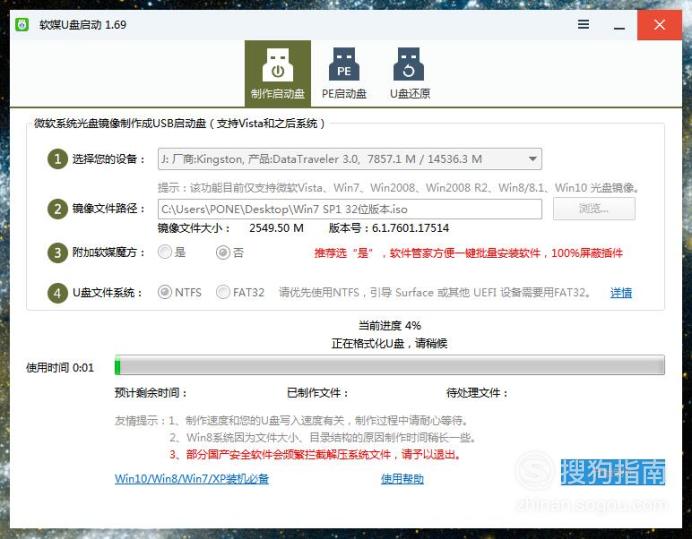Image resolution: width=692 pixels, height=539 pixels.
Task: Switch to the PE启动盘 tab
Action: coord(344,73)
